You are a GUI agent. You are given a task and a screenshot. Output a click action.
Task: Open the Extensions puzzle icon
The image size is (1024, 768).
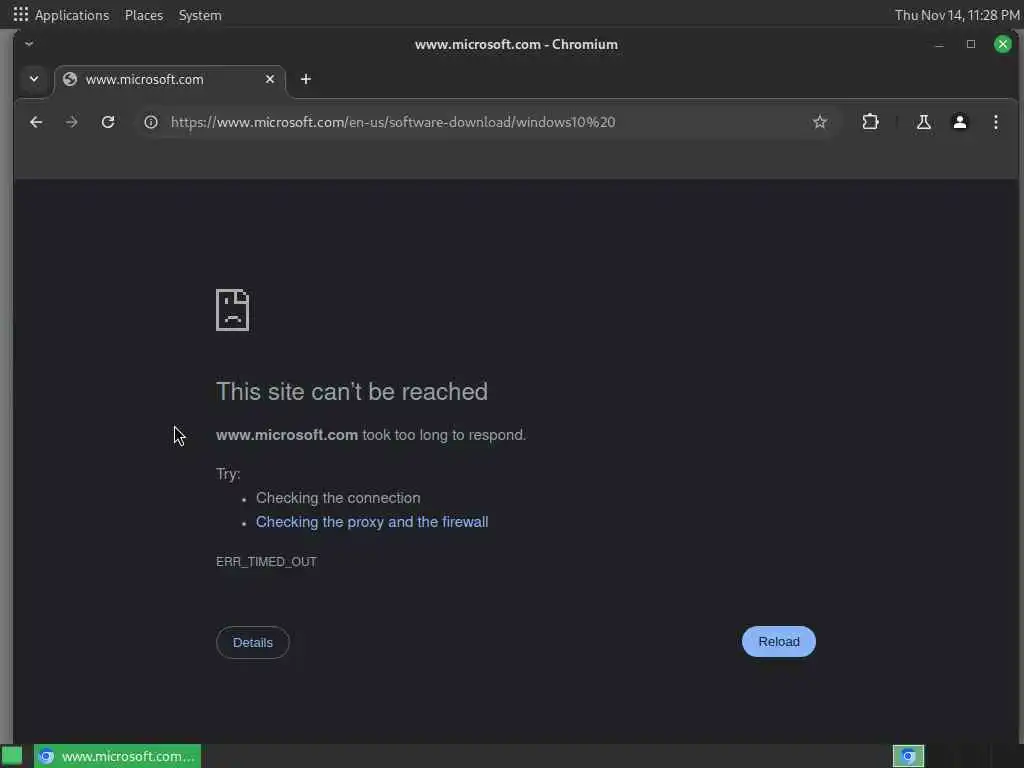pyautogui.click(x=870, y=122)
